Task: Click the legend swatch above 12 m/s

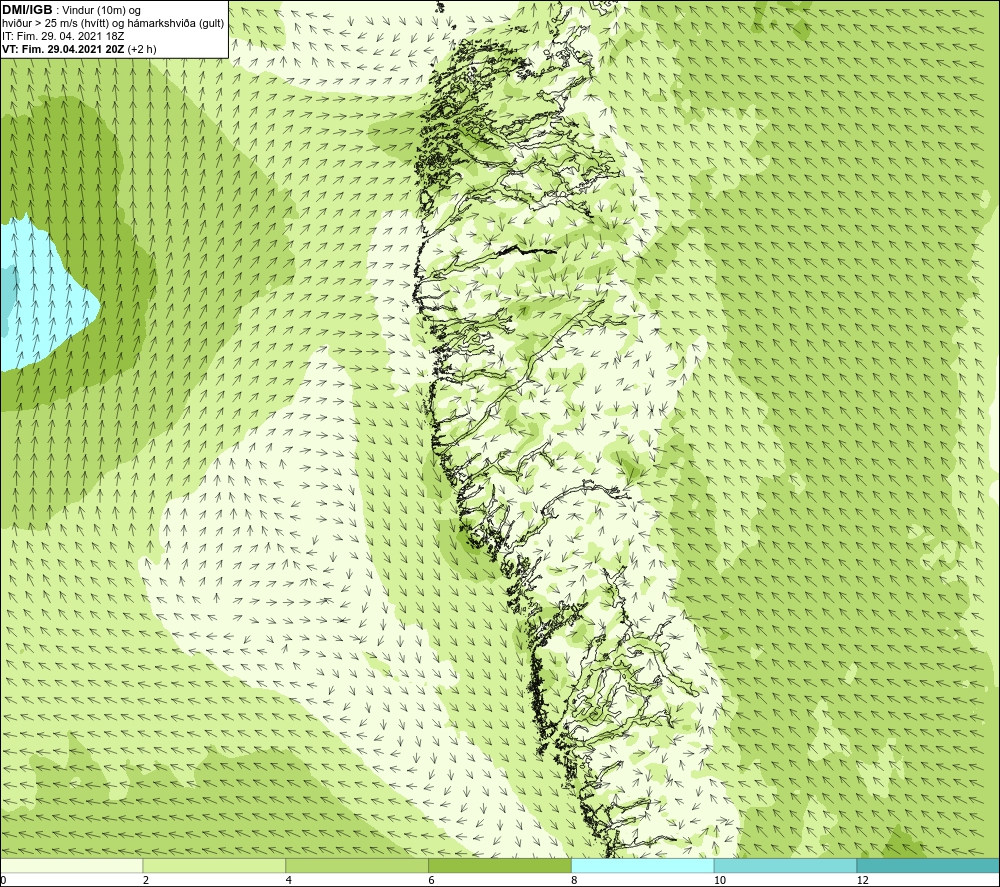Action: (928, 865)
